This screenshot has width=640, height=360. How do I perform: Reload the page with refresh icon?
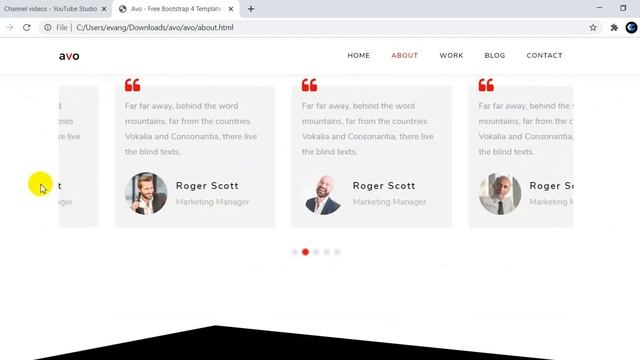coord(27,27)
